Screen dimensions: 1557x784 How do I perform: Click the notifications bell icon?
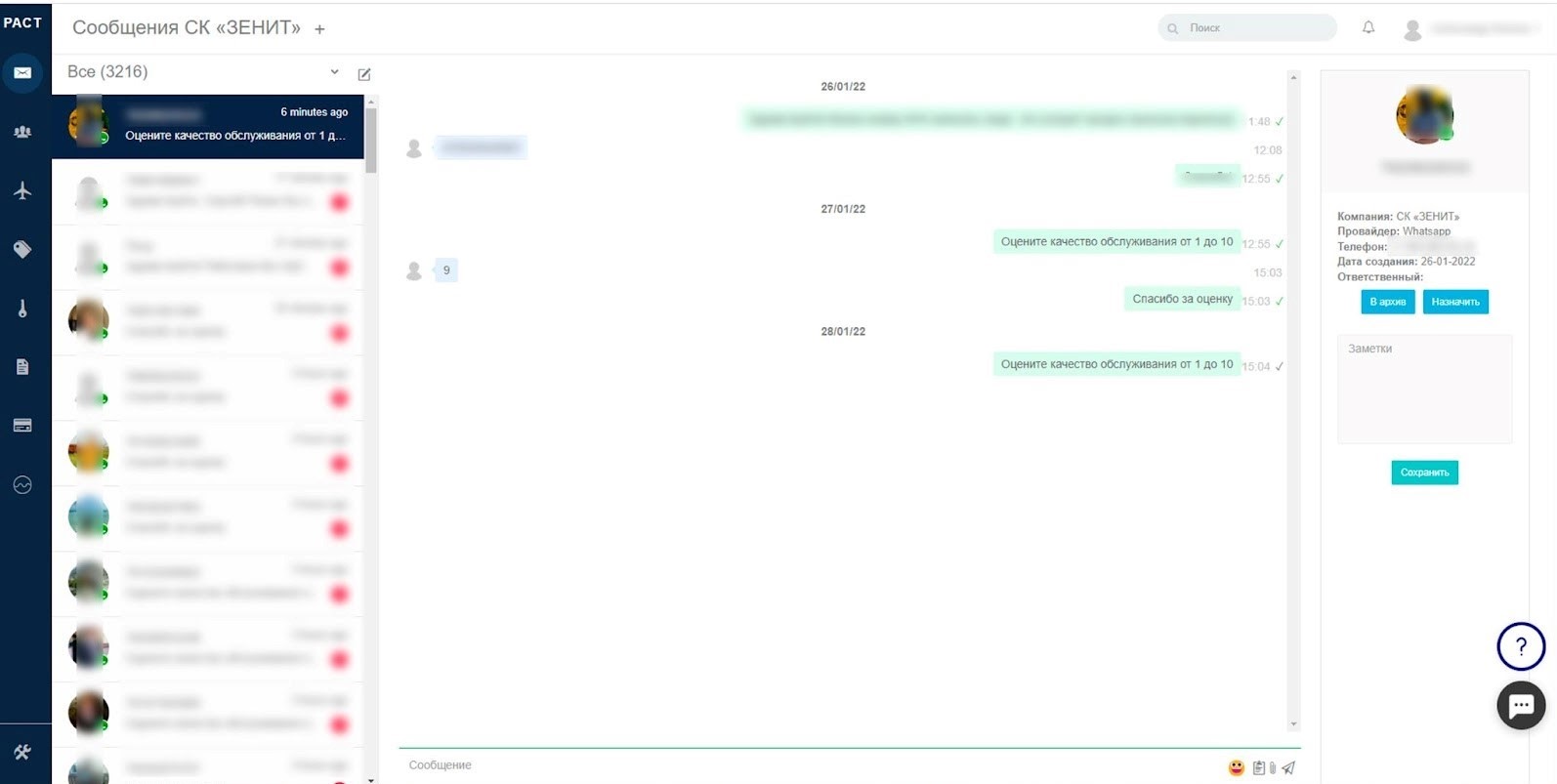click(1368, 27)
